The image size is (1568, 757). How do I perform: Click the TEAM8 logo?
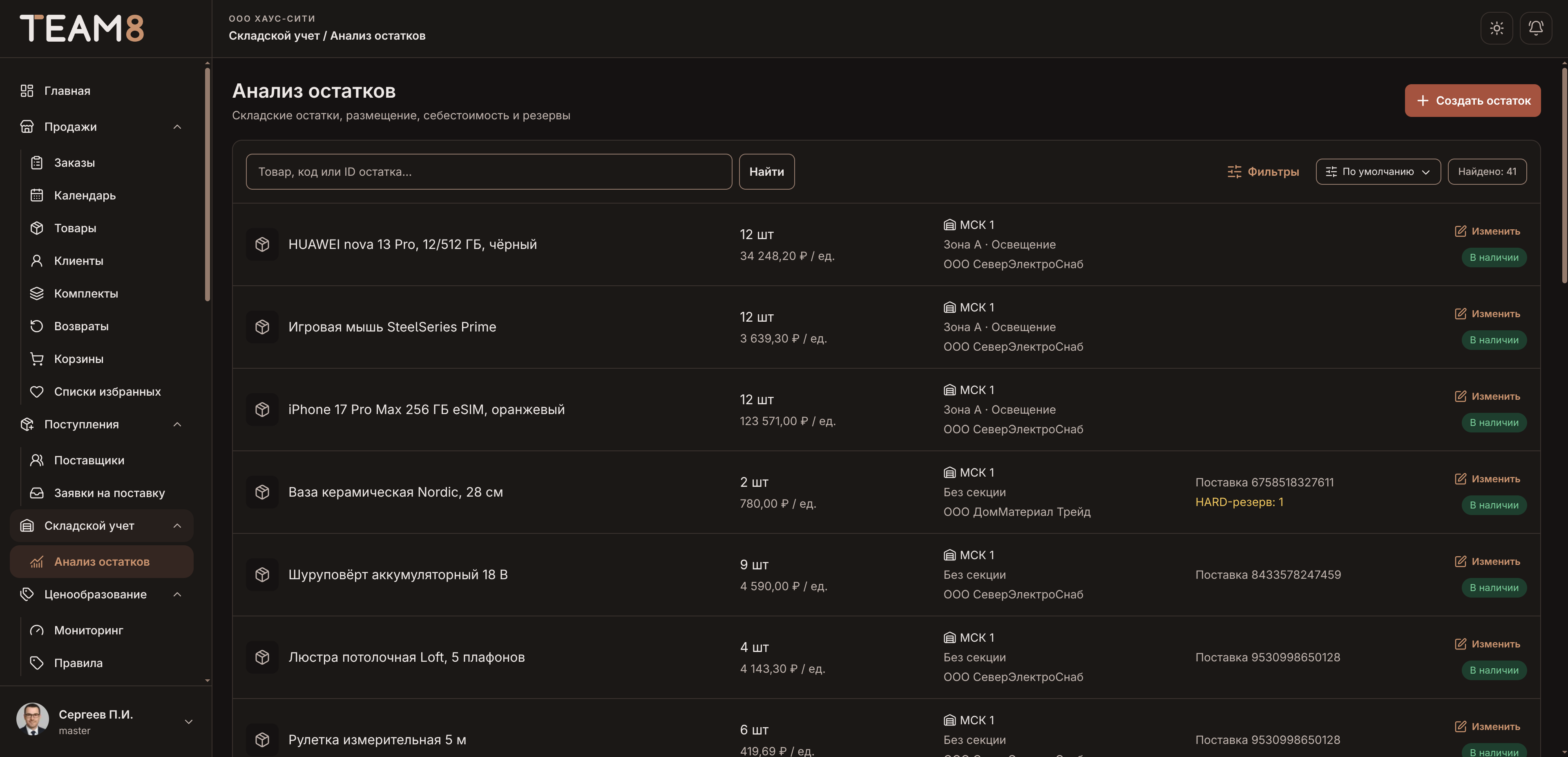[82, 28]
